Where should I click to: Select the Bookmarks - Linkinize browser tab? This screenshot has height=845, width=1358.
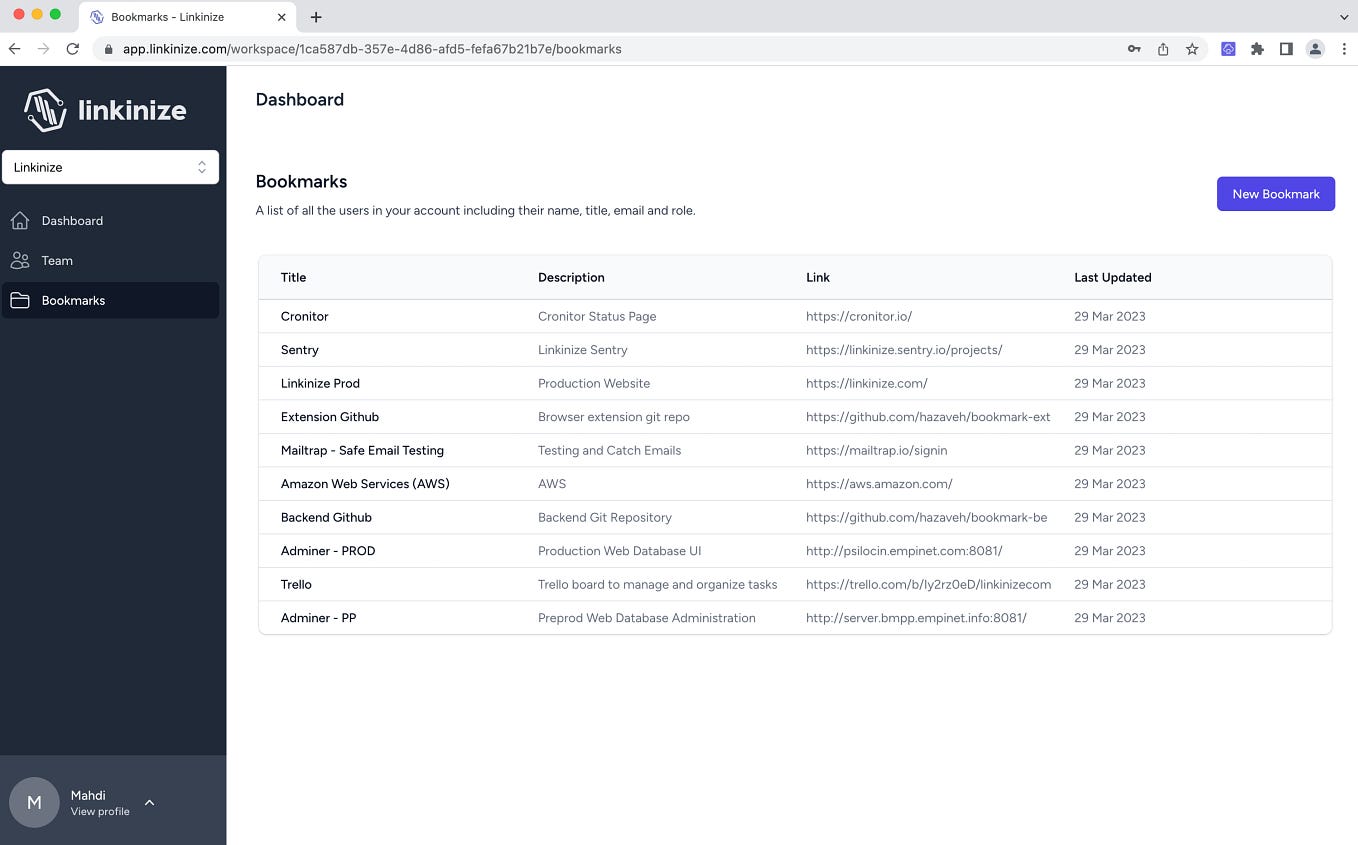click(180, 16)
